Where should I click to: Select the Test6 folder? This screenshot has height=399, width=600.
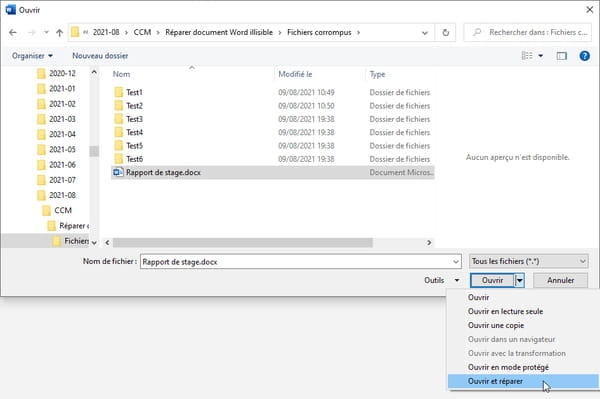coord(272,159)
